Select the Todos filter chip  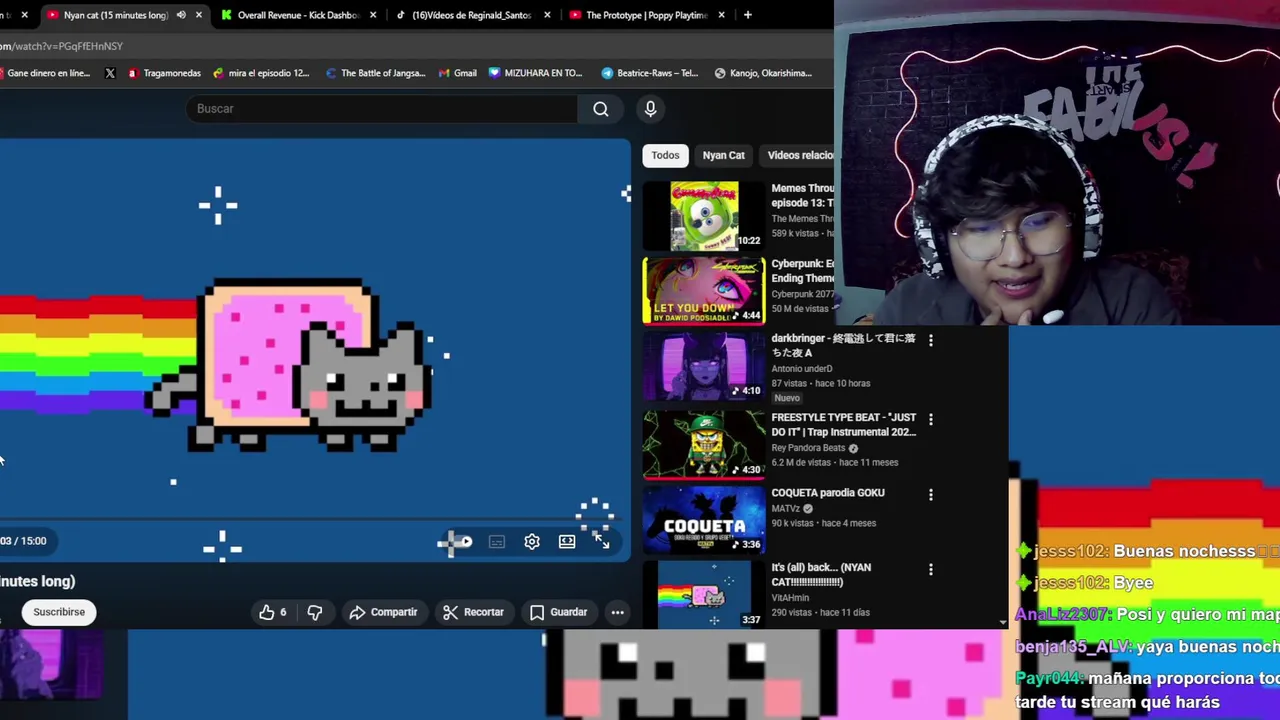click(x=665, y=155)
